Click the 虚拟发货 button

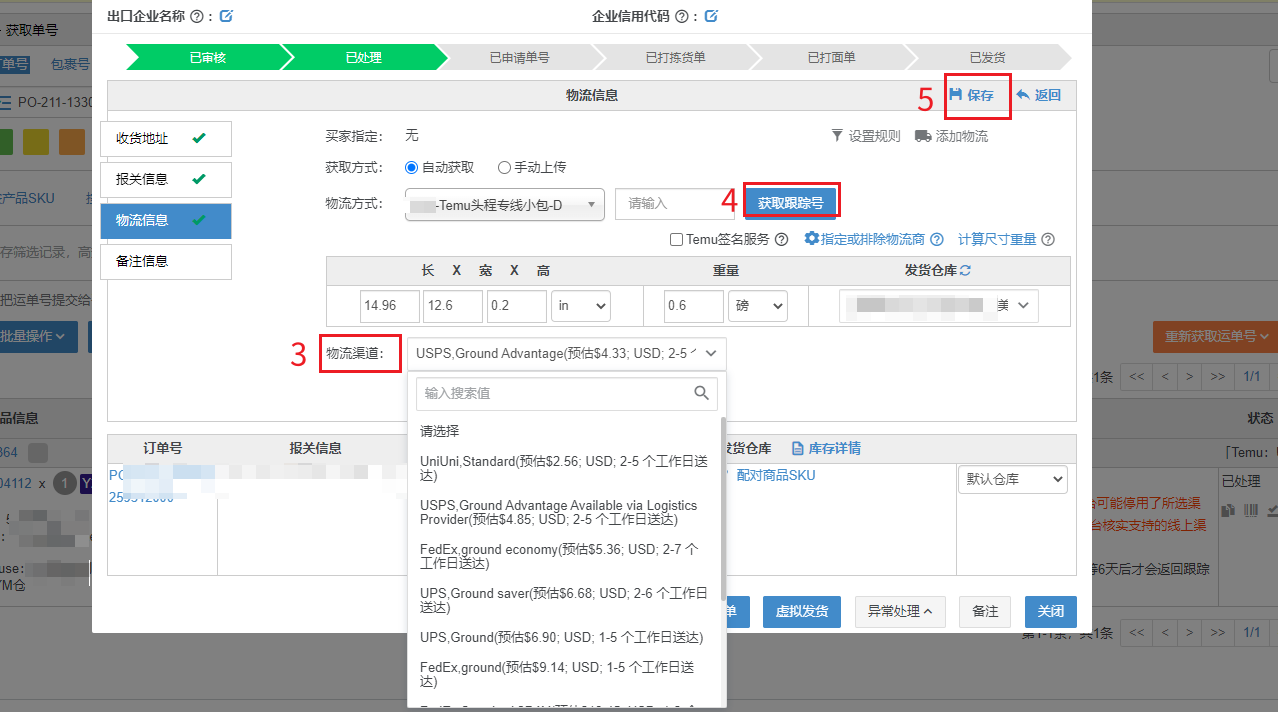(800, 611)
